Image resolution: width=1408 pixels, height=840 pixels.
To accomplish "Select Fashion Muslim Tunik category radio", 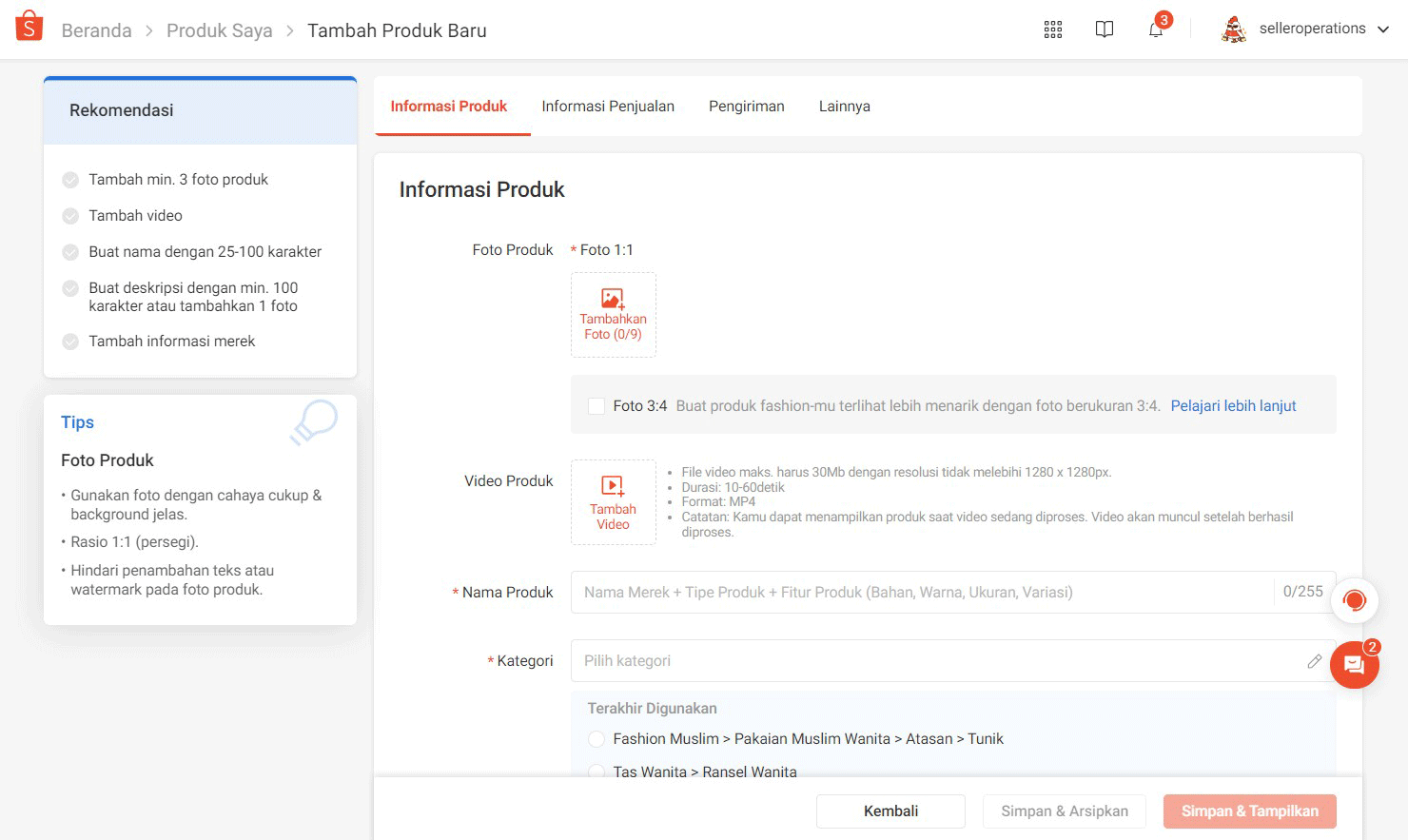I will tap(596, 739).
